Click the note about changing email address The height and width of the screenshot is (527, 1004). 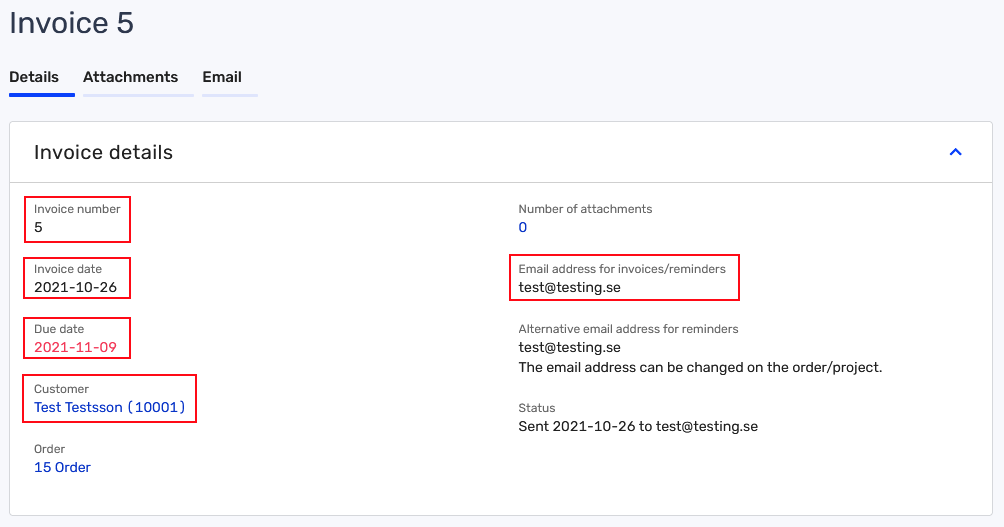(700, 367)
